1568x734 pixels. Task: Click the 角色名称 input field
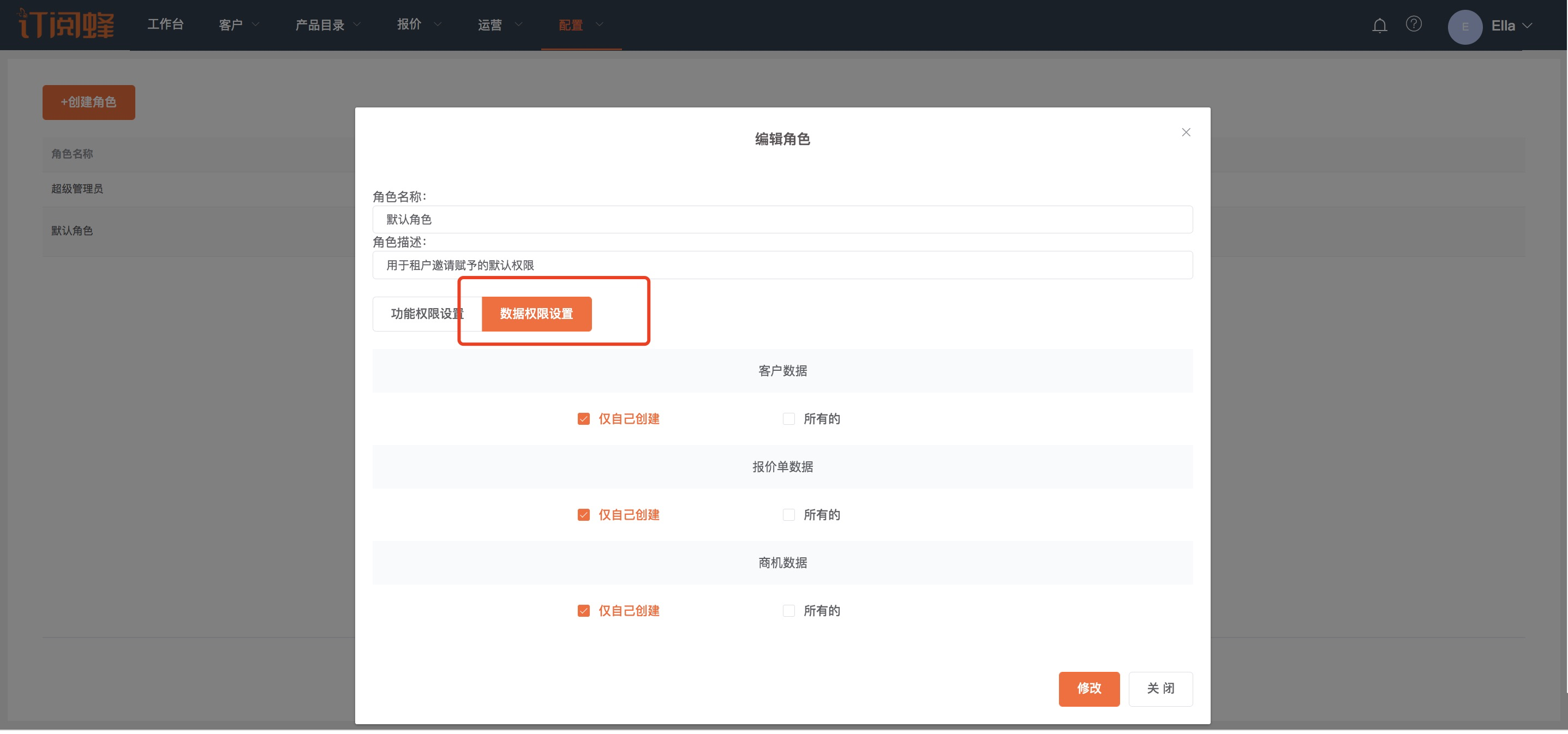pos(782,219)
